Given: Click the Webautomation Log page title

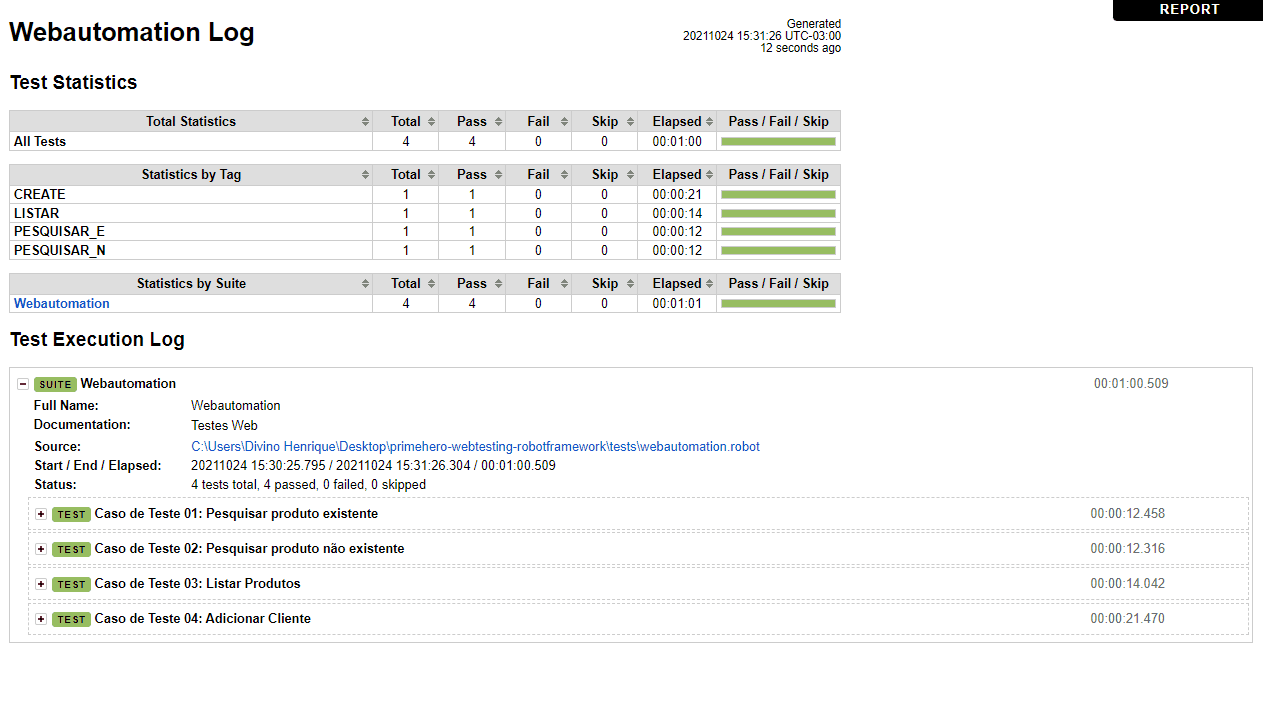Looking at the screenshot, I should [132, 32].
